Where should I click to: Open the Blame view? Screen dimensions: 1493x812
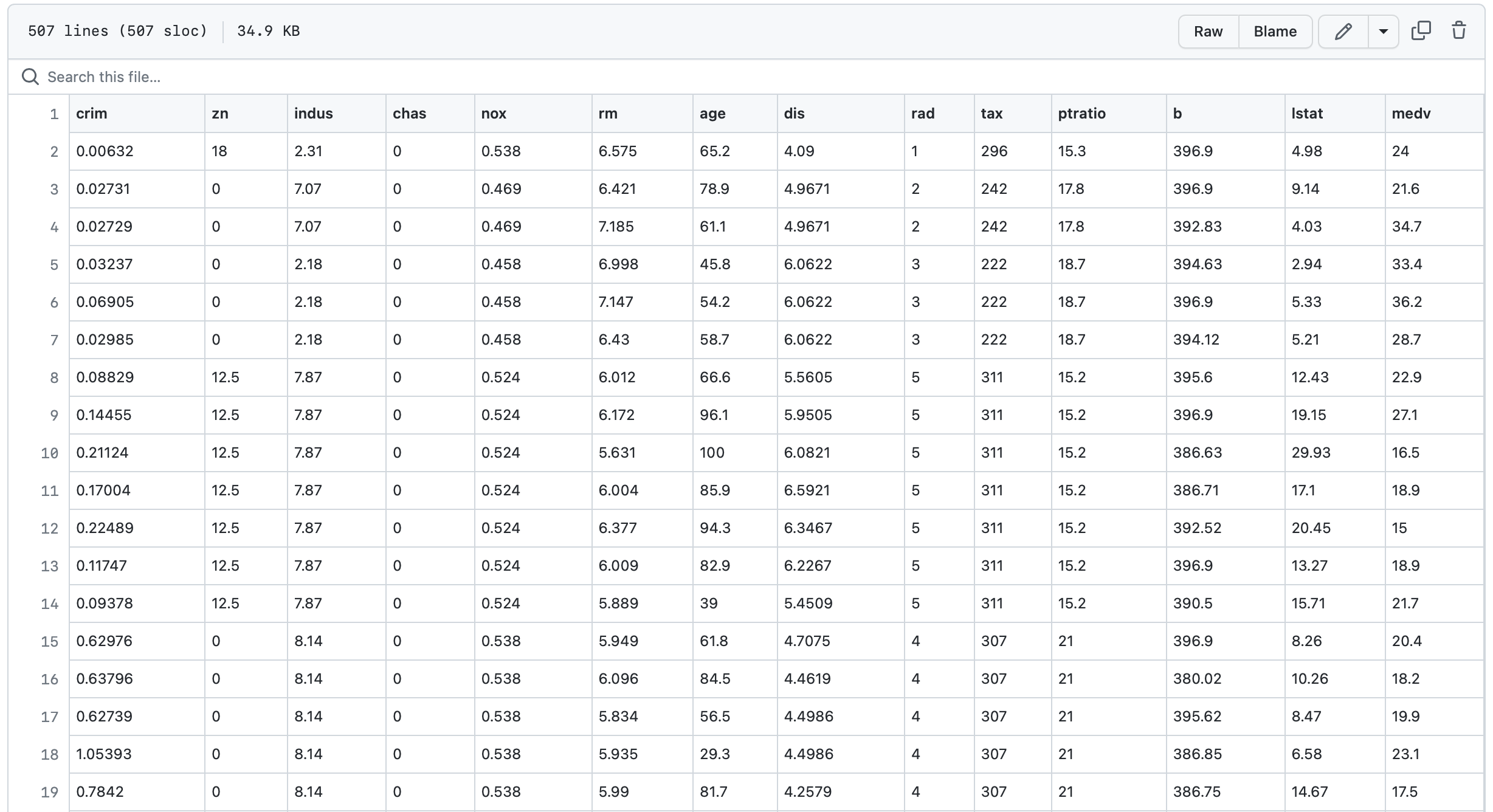tap(1275, 32)
